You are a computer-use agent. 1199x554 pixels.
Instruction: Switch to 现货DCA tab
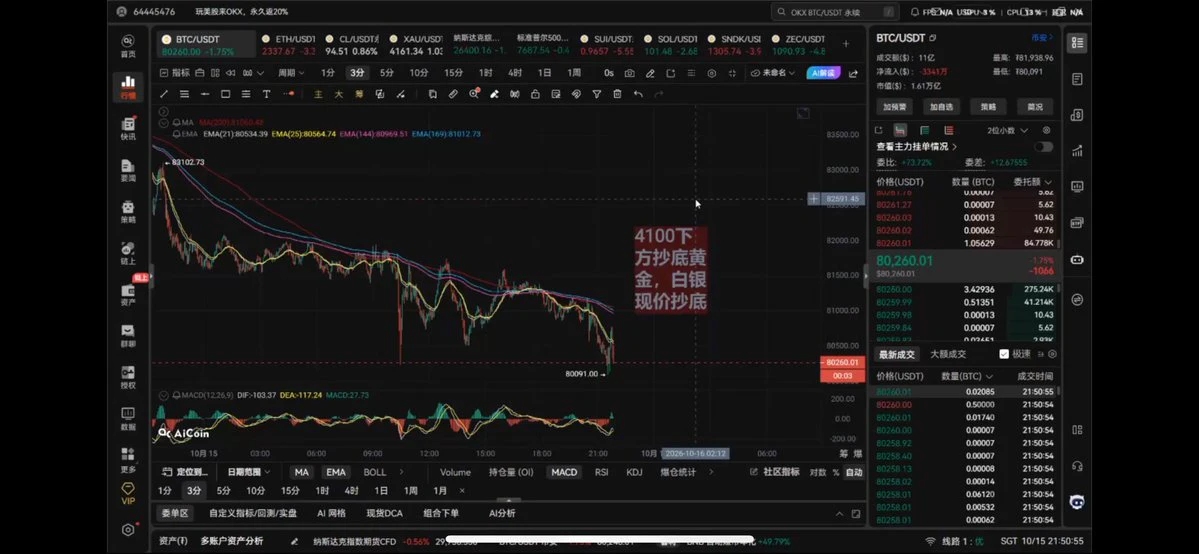384,513
